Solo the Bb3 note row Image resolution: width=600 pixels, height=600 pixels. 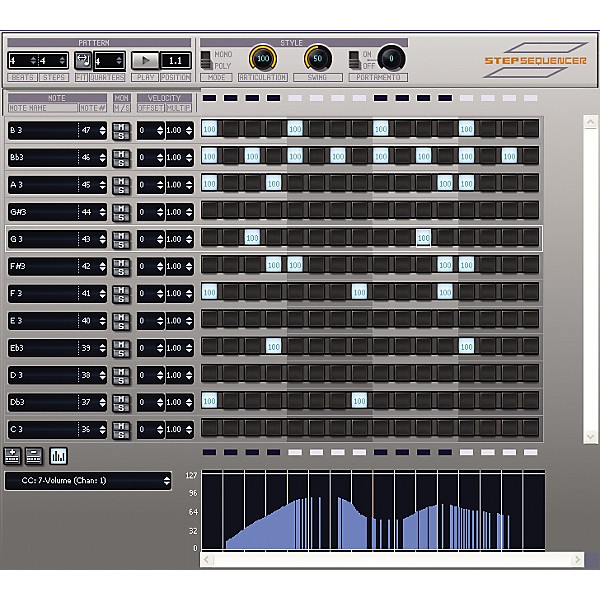pyautogui.click(x=121, y=163)
